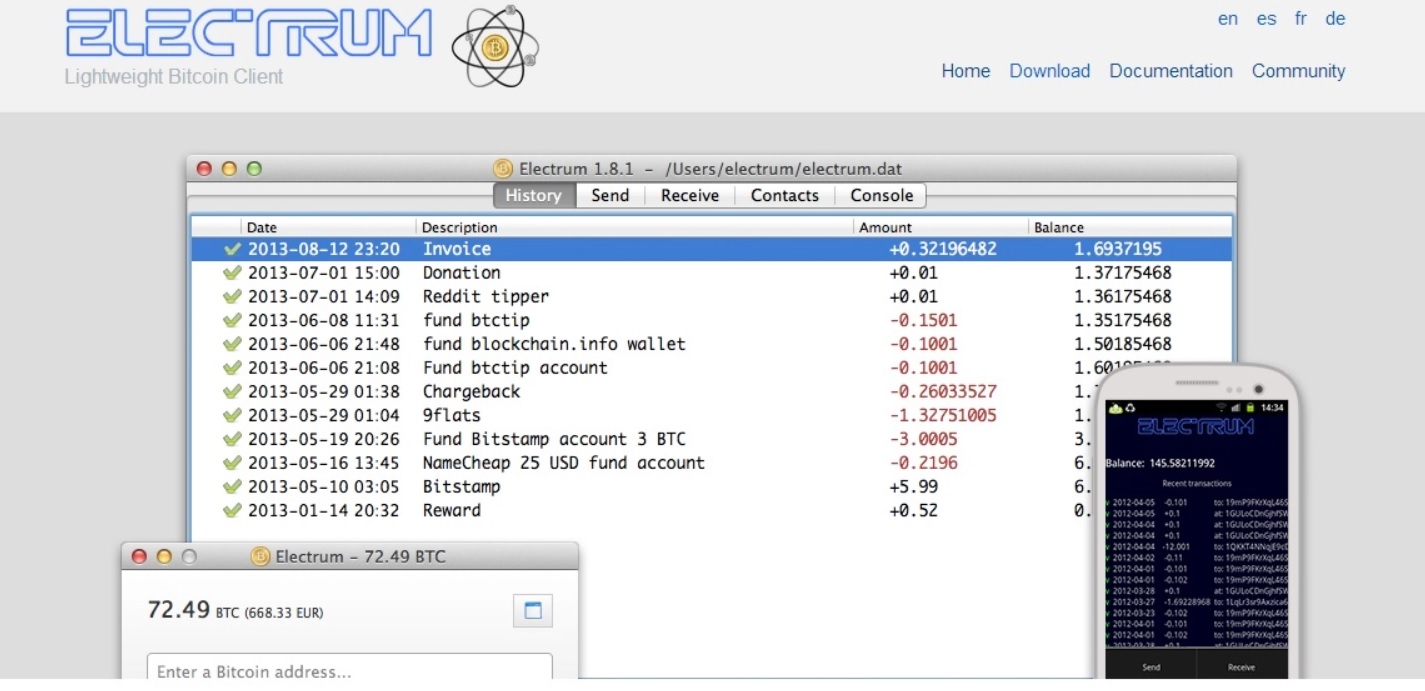This screenshot has height=691, width=1425.
Task: Switch to the Receive tab
Action: 690,195
